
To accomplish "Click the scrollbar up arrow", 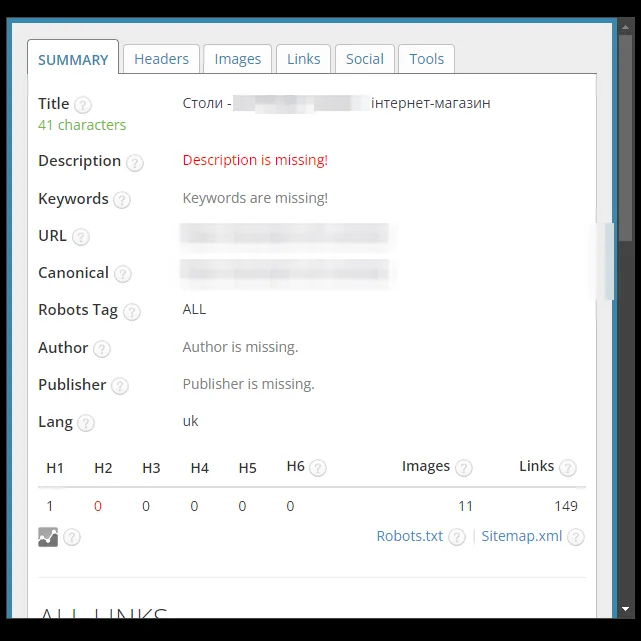I will point(625,27).
